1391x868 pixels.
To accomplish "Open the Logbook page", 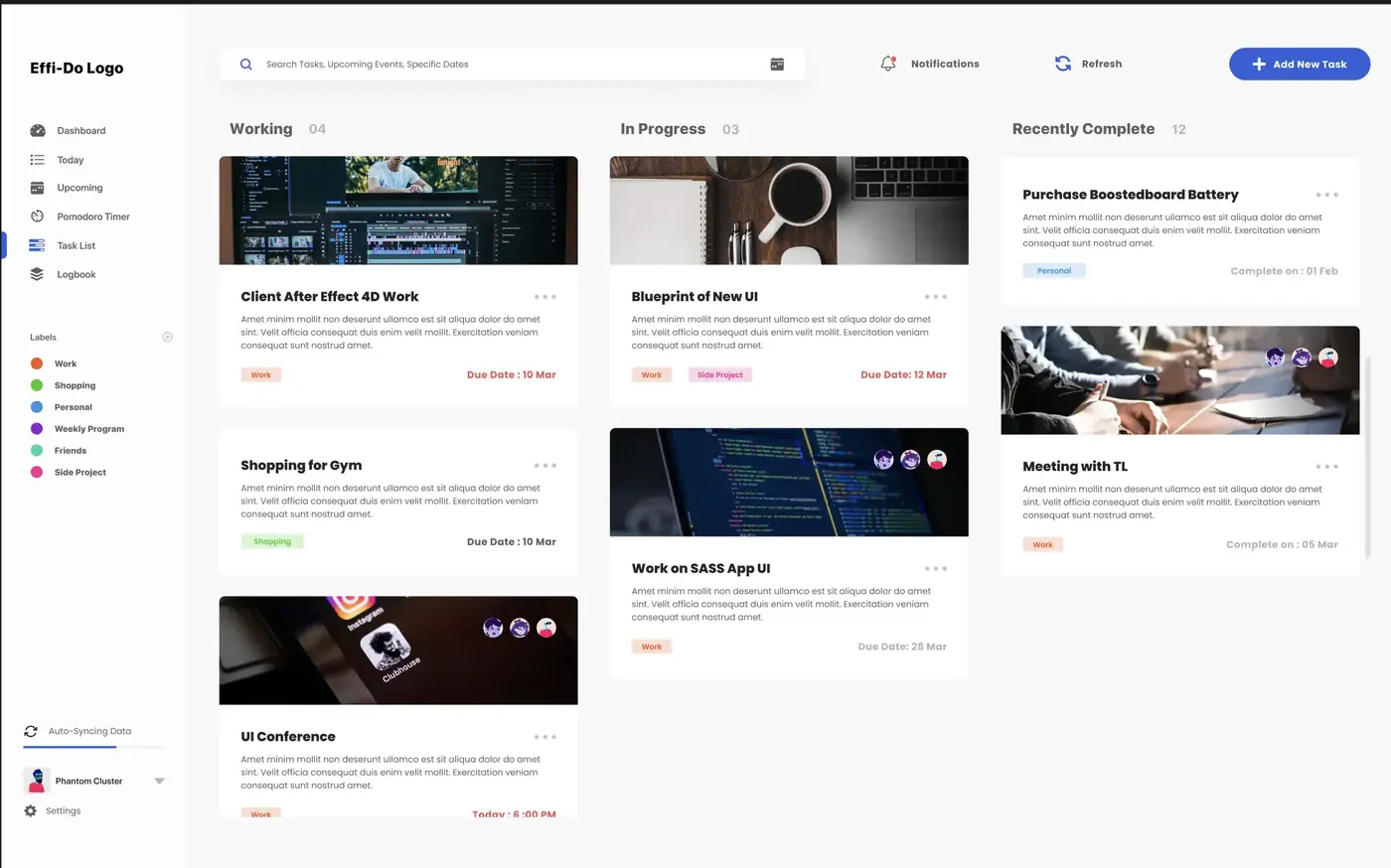I will point(77,274).
